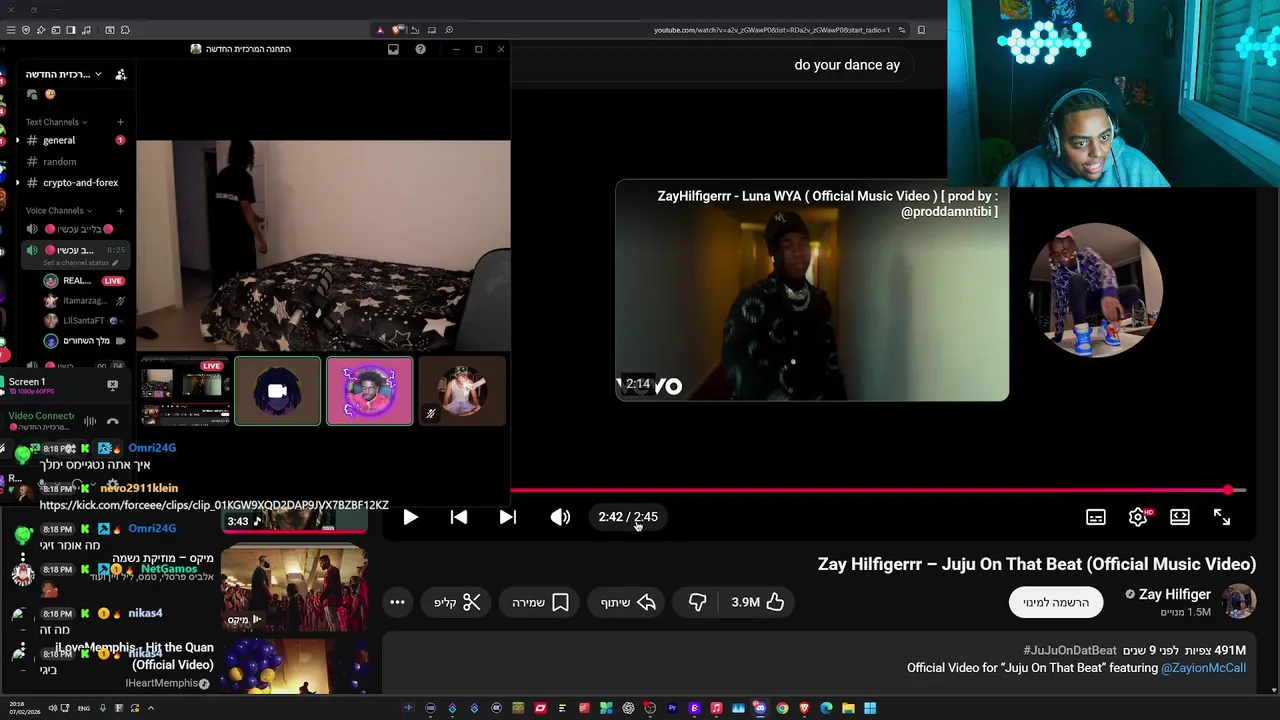
Task: Open the #JuJuOnDatBeat hashtag link
Action: pyautogui.click(x=1069, y=650)
